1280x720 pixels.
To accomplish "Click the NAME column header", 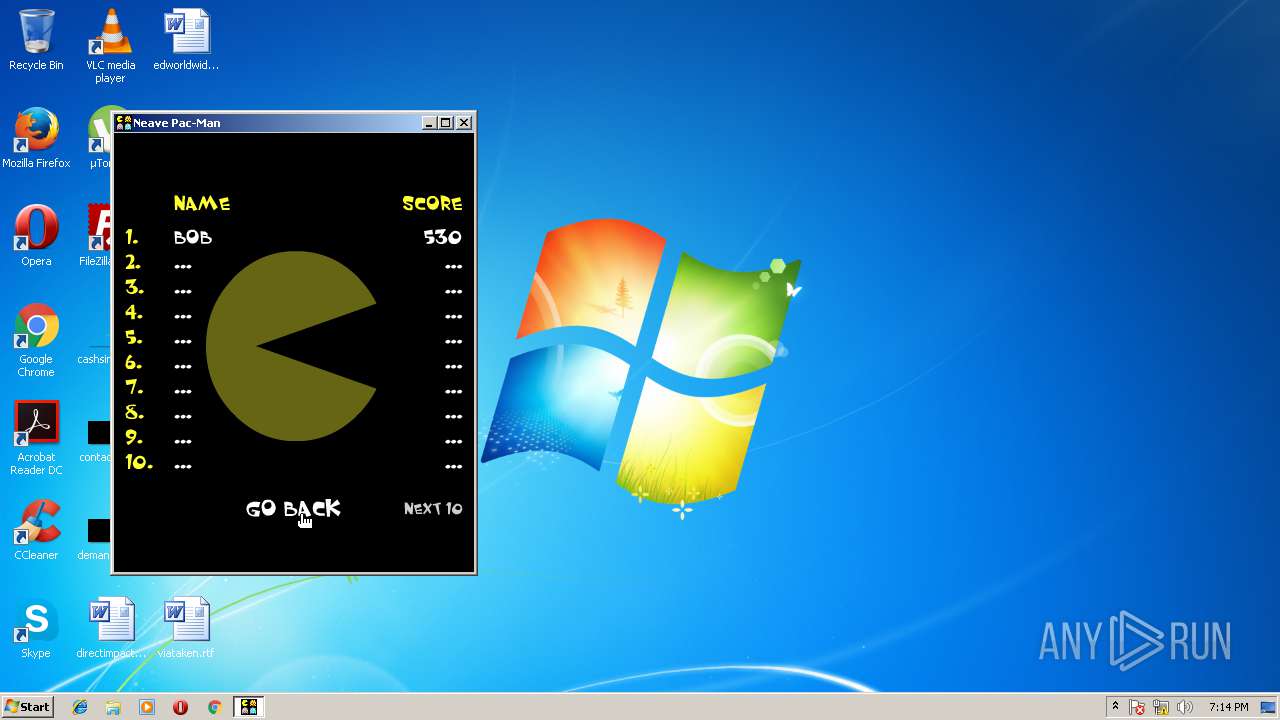I will (202, 203).
